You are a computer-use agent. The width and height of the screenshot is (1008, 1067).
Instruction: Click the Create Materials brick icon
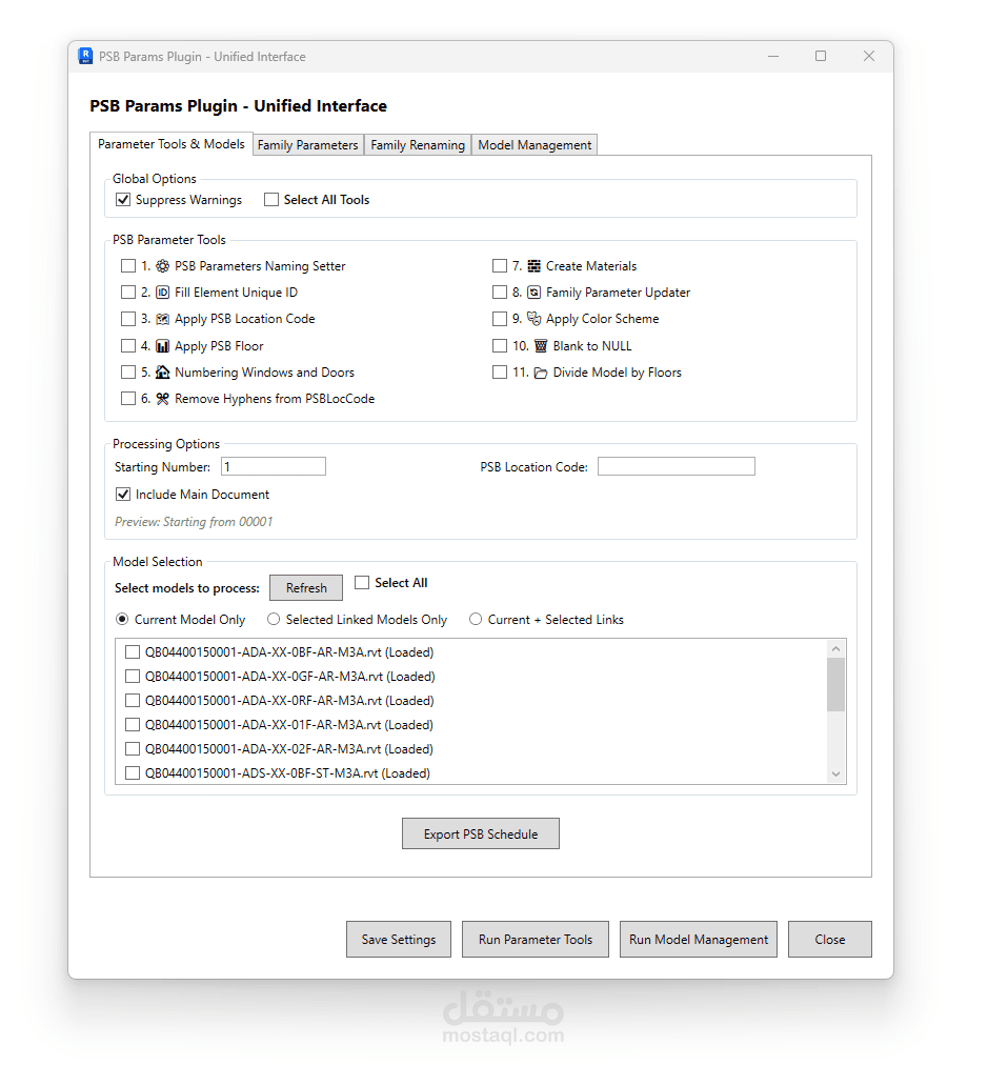534,266
